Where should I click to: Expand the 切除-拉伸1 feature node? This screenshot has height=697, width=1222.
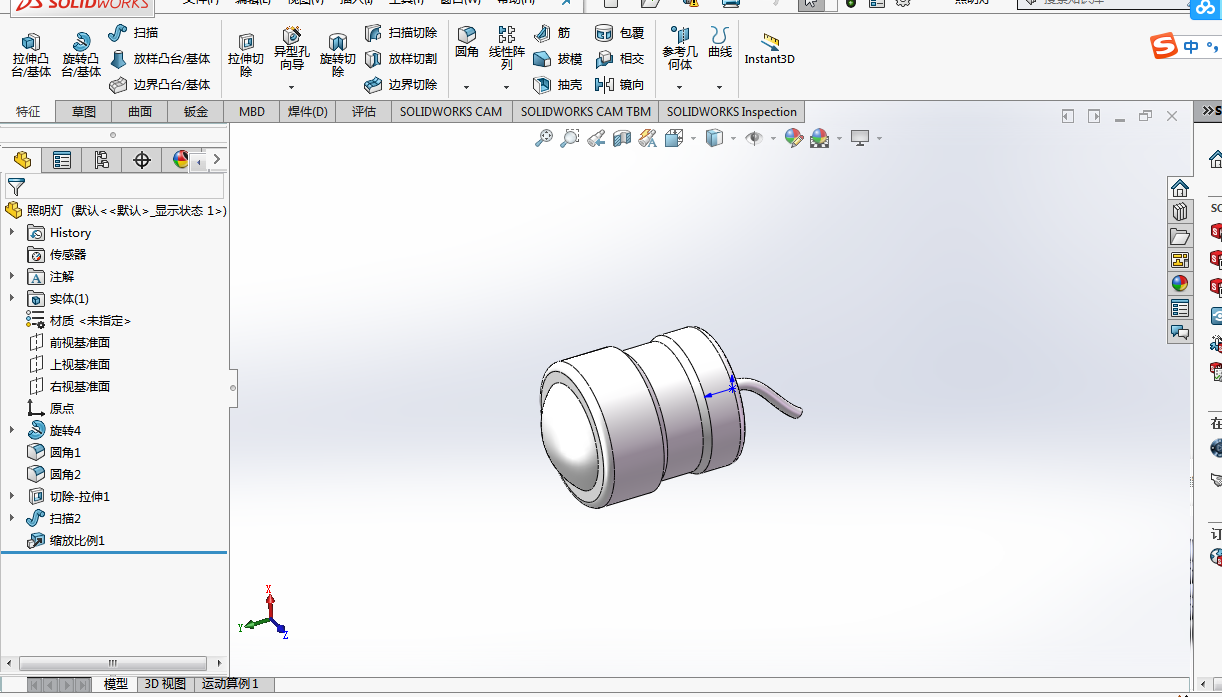click(x=12, y=496)
